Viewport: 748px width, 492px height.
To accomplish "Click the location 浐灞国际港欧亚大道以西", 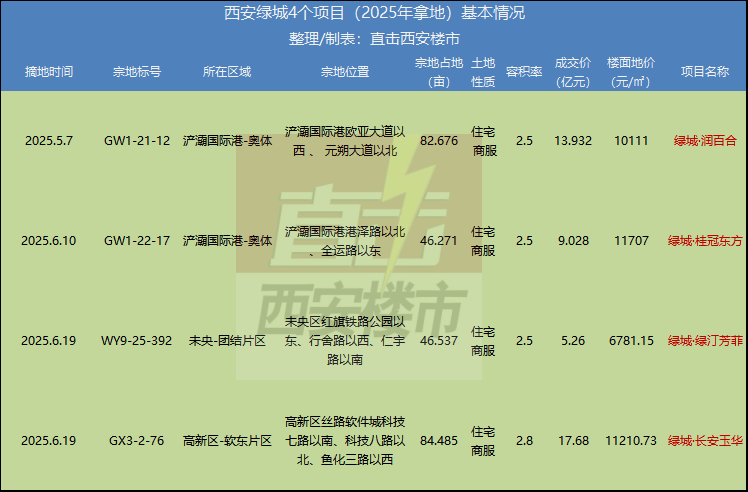I will point(345,141).
